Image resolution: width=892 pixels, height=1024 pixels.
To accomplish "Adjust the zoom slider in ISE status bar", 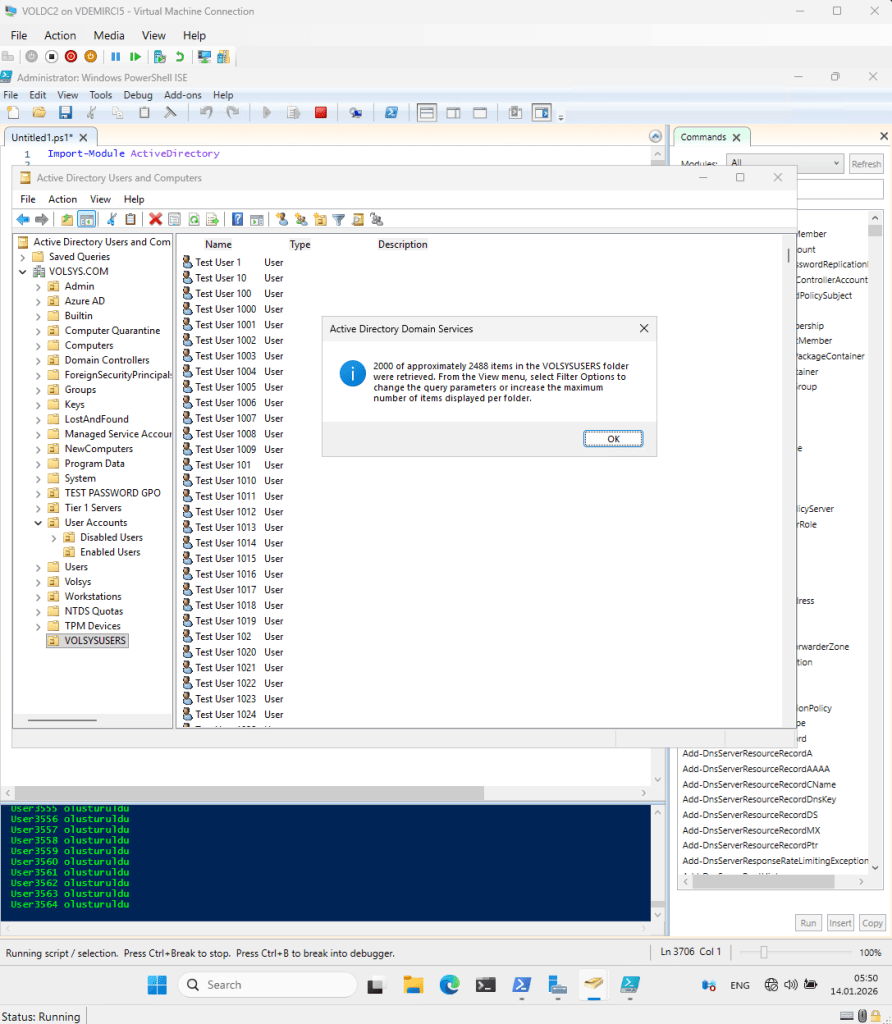I will [x=764, y=953].
